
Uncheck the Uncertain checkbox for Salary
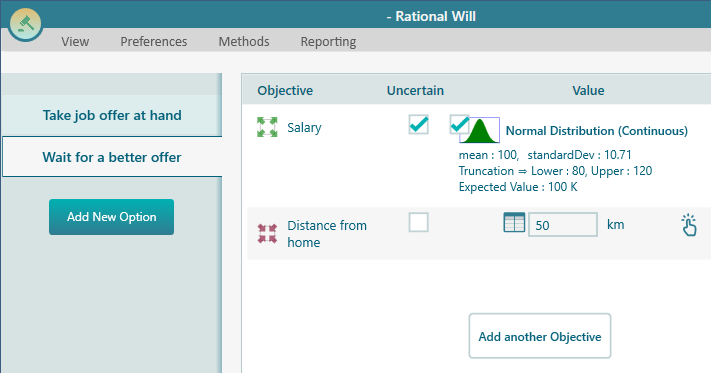(419, 125)
